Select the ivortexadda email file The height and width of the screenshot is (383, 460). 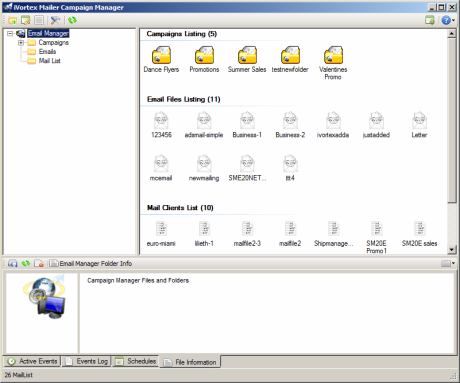[x=333, y=125]
